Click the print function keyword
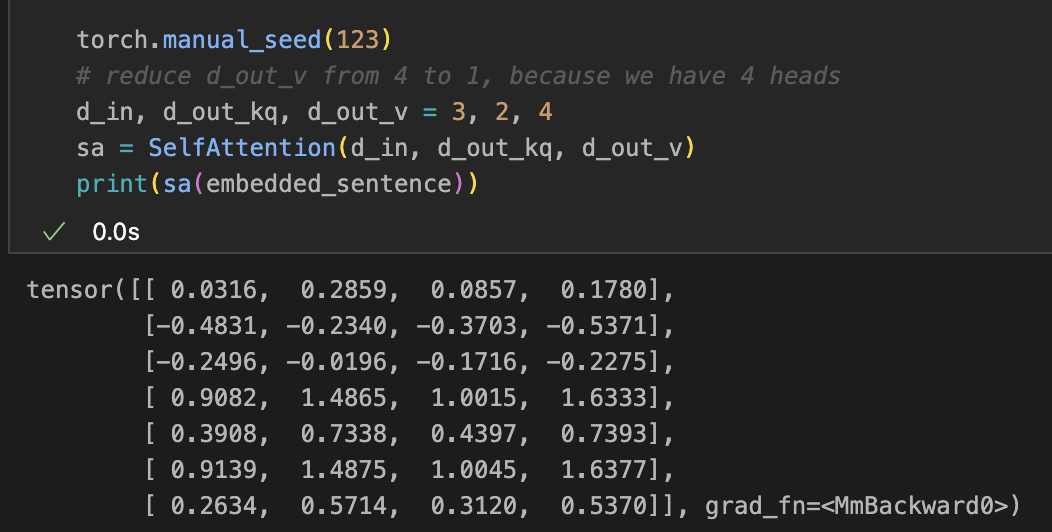 coord(112,185)
